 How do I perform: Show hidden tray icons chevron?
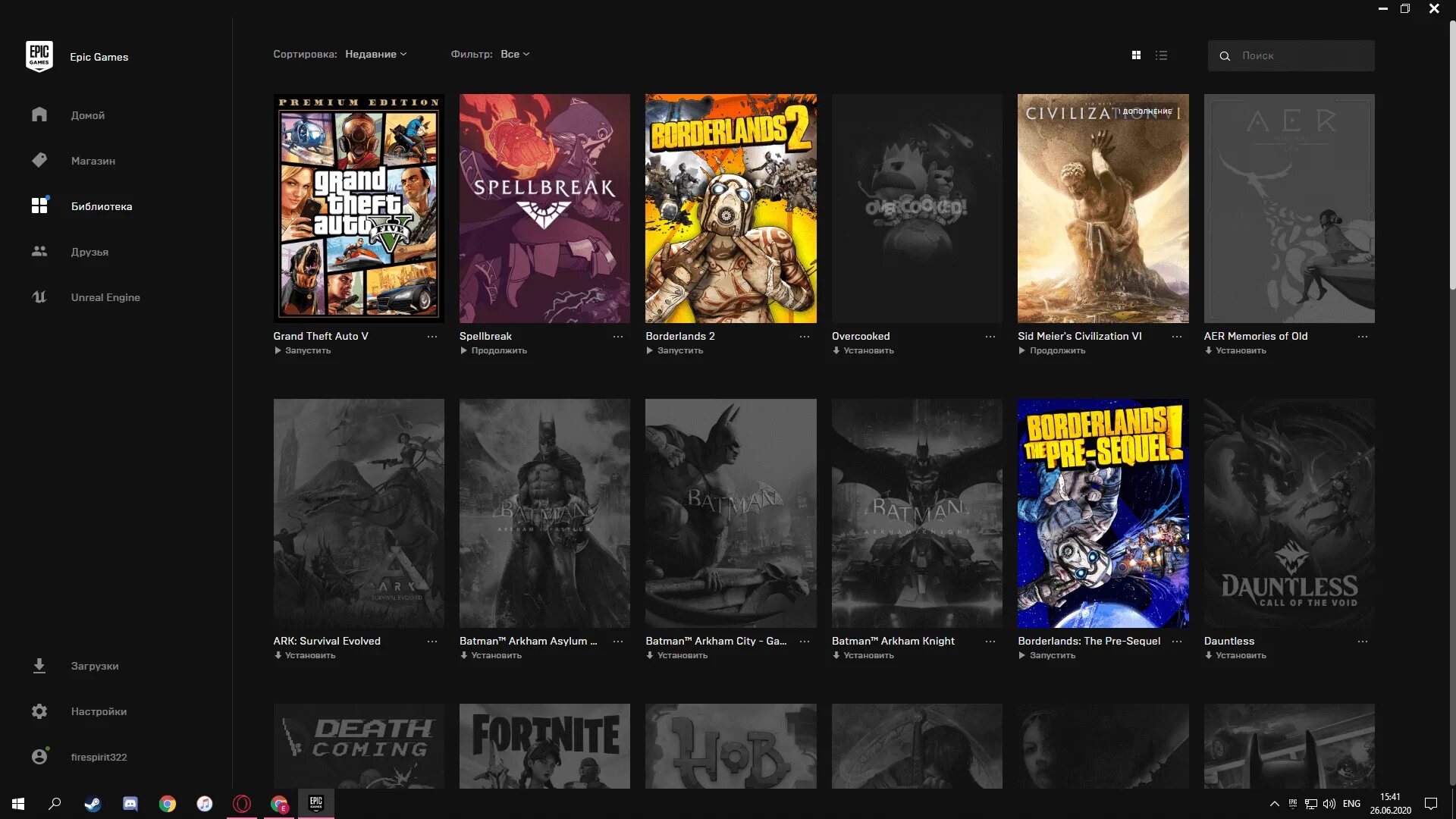pyautogui.click(x=1275, y=804)
